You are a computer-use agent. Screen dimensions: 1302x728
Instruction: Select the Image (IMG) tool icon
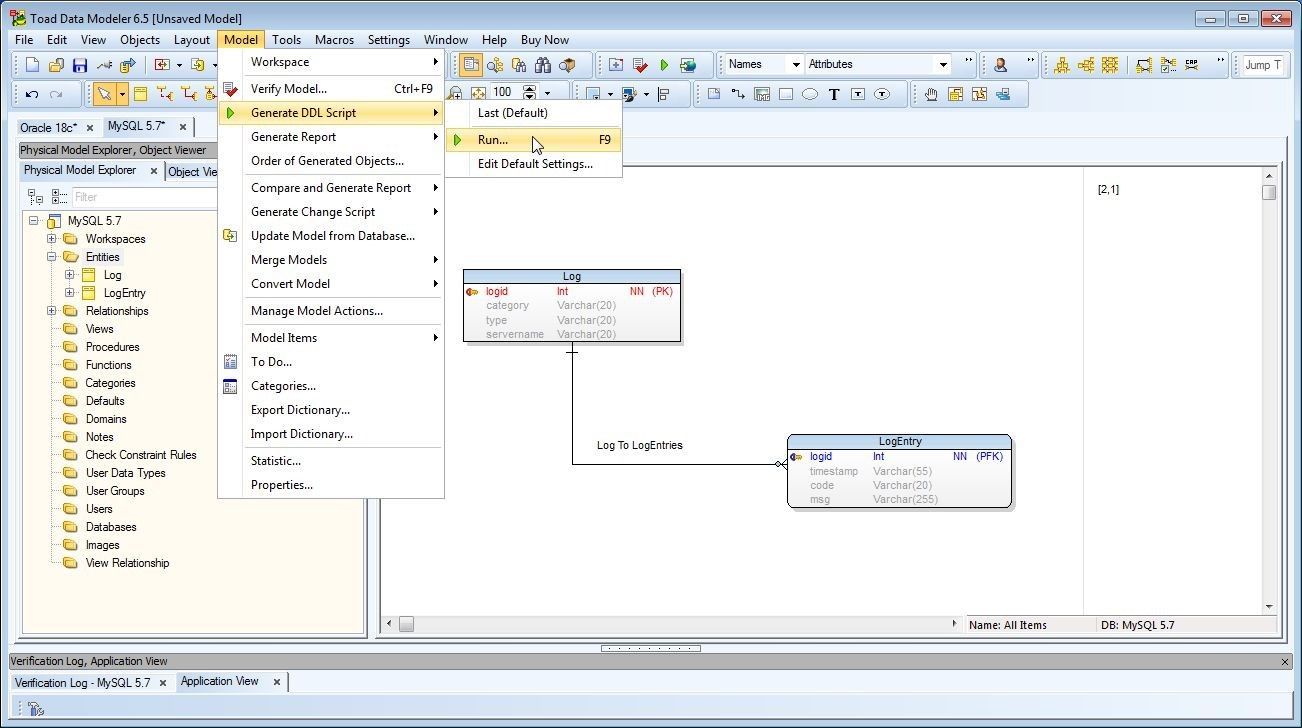(x=762, y=94)
